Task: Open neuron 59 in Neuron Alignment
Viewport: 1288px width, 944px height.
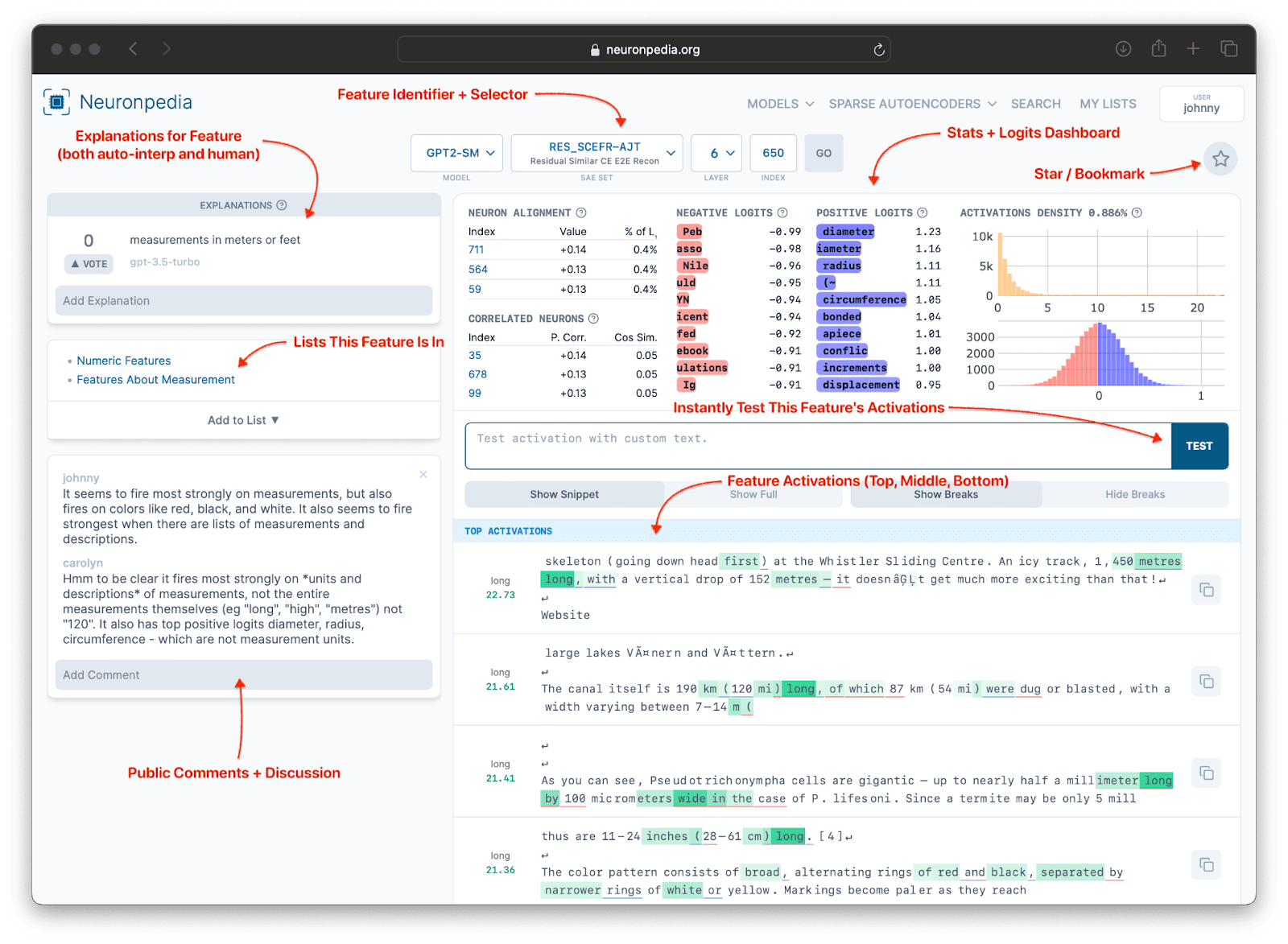Action: click(474, 289)
